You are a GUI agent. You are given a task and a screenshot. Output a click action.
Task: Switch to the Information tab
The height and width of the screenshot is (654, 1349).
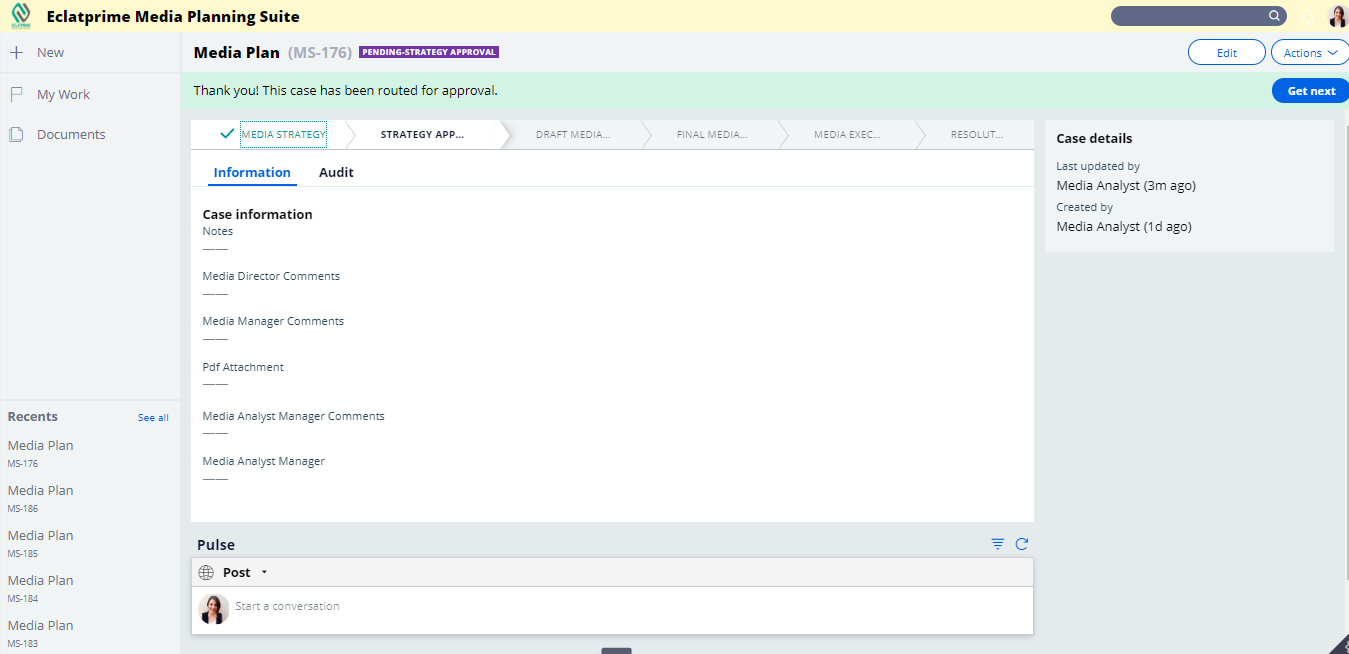(x=252, y=172)
